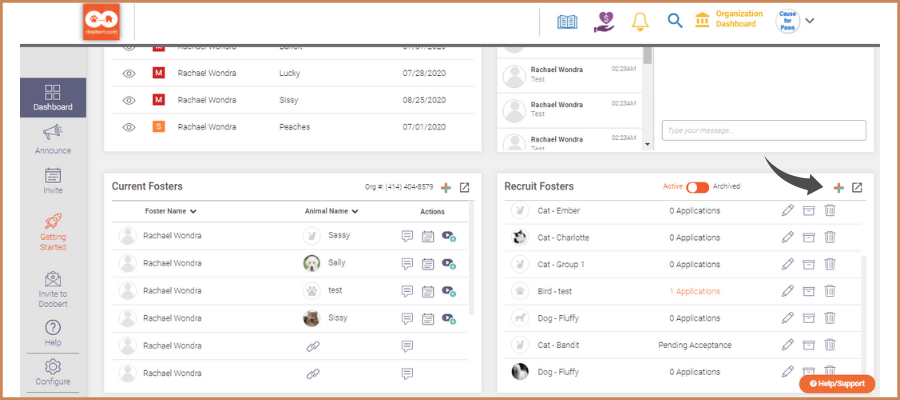The height and width of the screenshot is (400, 900).
Task: Open Invite to Doobert in sidebar
Action: 53,289
